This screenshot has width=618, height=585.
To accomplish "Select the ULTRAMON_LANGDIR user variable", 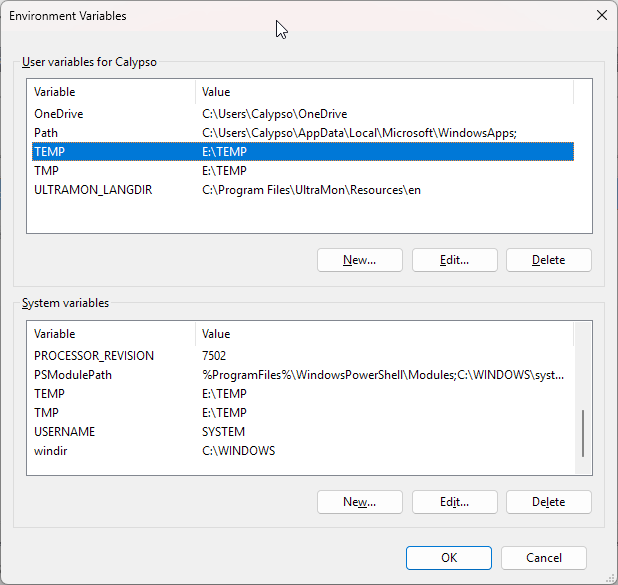I will [x=303, y=190].
